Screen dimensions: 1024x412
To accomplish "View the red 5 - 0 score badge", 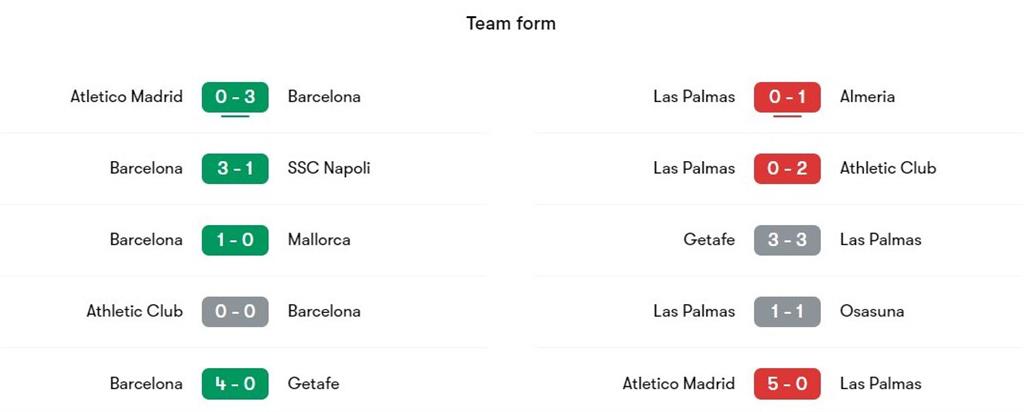I will [x=787, y=383].
